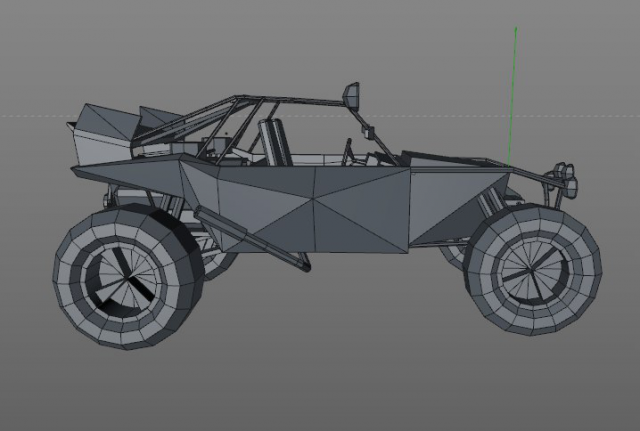The height and width of the screenshot is (431, 640).
Task: Select the side body panel of buggy
Action: [313, 208]
